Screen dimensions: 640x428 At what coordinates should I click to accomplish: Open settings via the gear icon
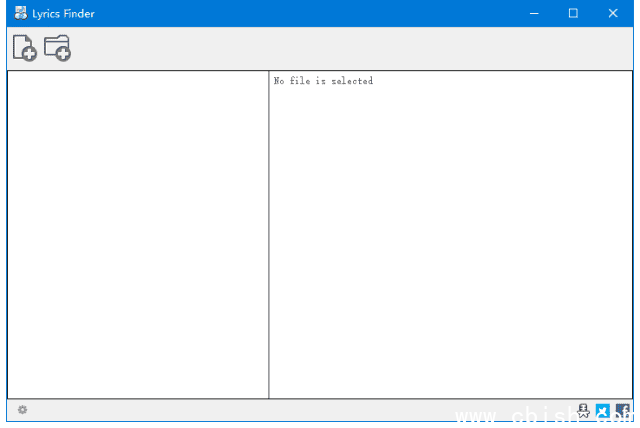pos(22,410)
